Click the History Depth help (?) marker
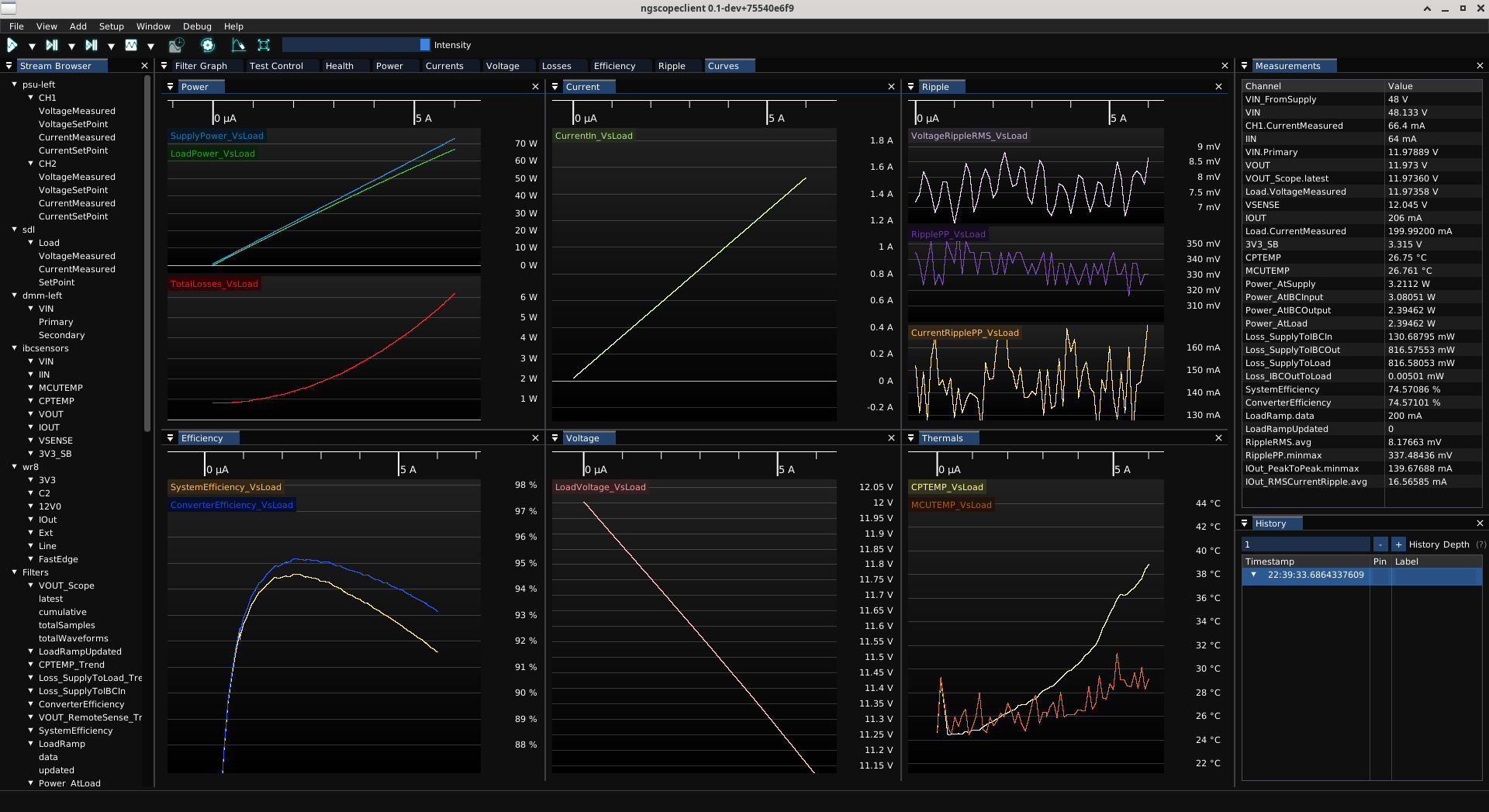This screenshot has width=1489, height=812. pos(1480,544)
